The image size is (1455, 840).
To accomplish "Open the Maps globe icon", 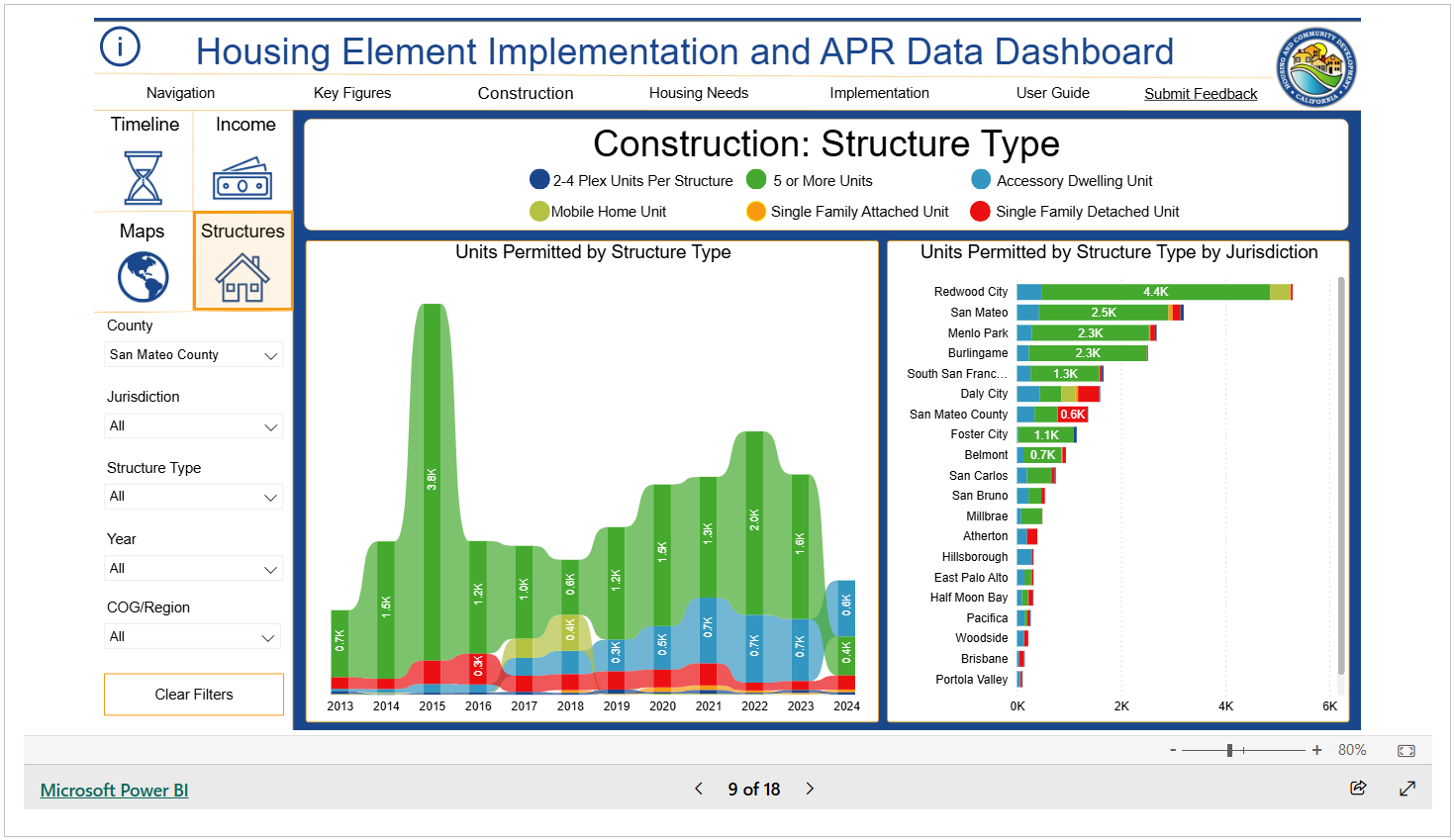I will click(144, 277).
